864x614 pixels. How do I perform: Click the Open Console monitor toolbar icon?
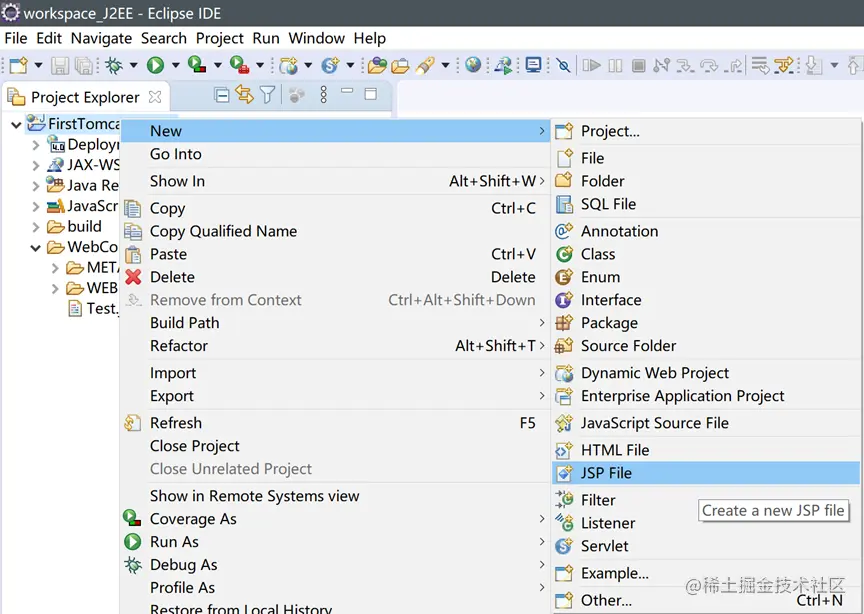[533, 66]
